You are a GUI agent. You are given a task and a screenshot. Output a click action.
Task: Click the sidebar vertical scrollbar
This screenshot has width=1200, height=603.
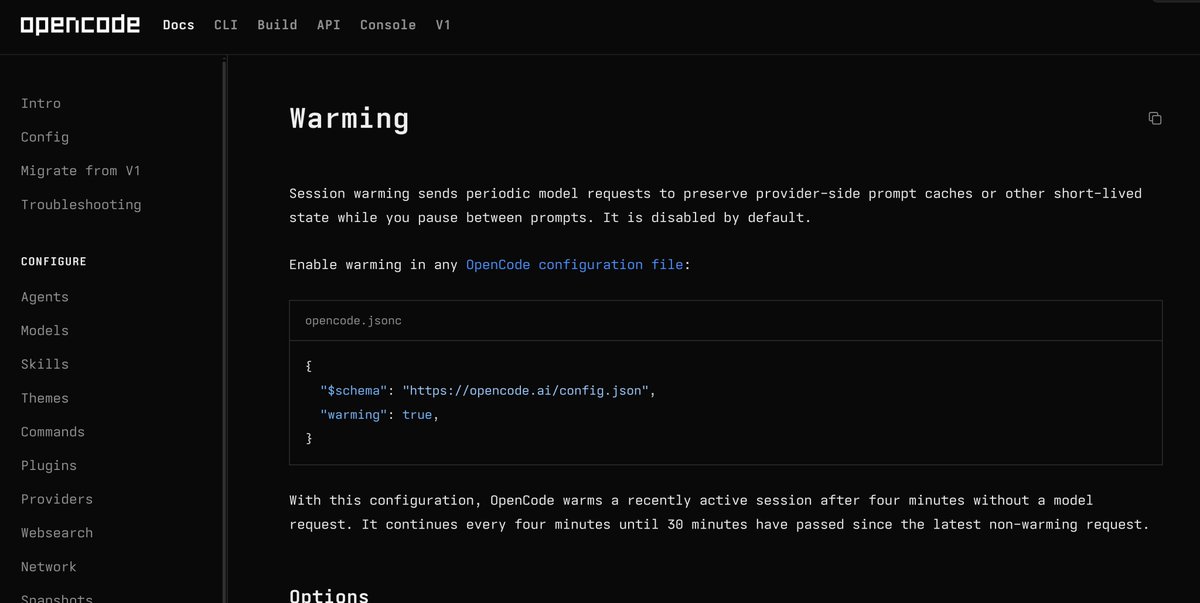[225, 330]
